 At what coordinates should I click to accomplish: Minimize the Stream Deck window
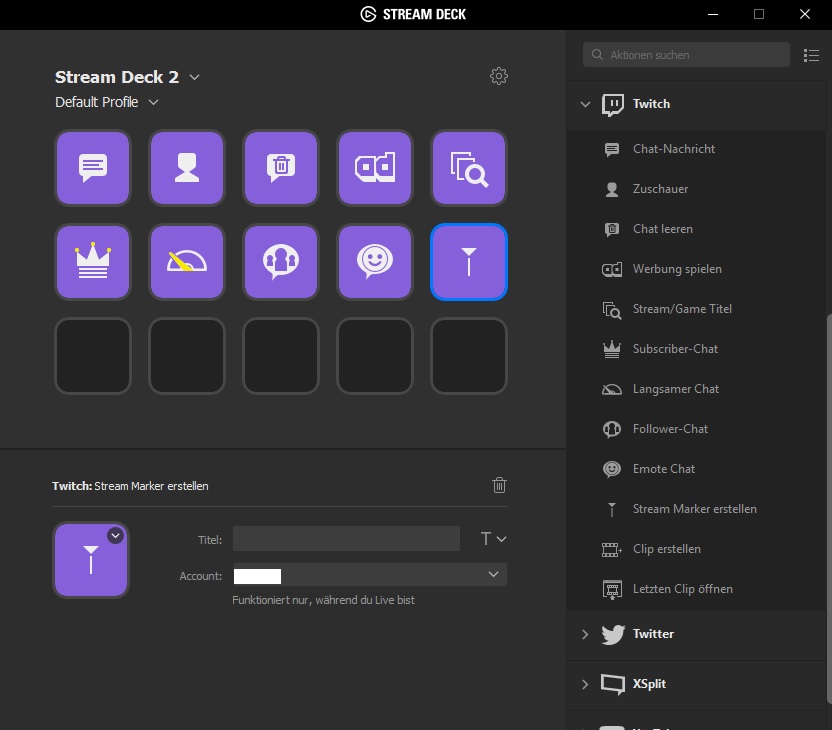point(713,14)
